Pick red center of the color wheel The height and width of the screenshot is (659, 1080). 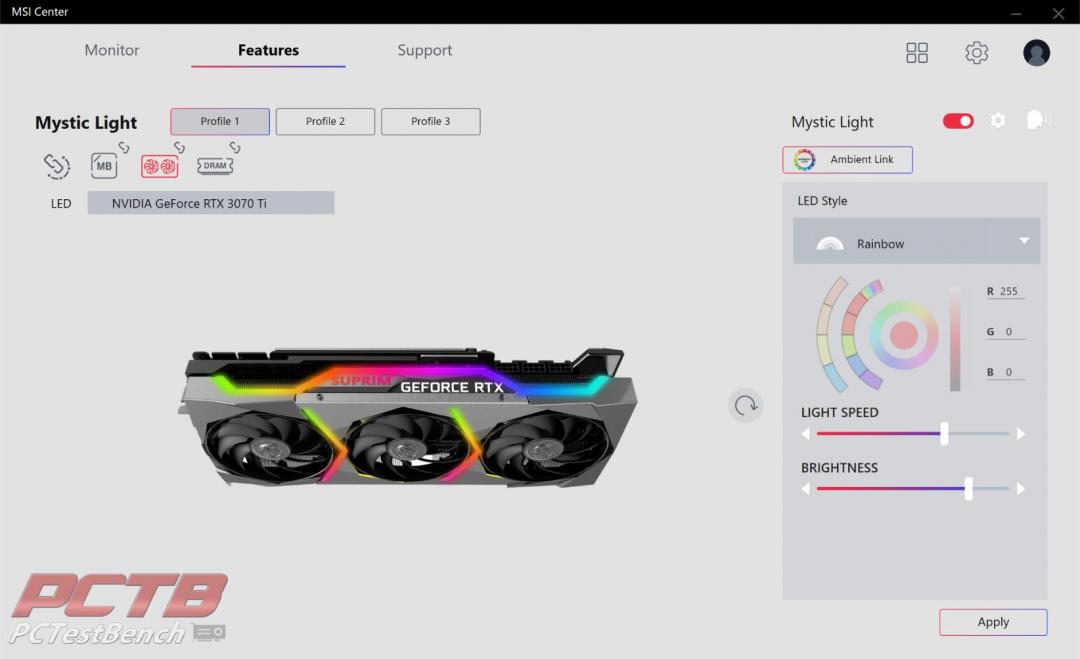point(904,335)
